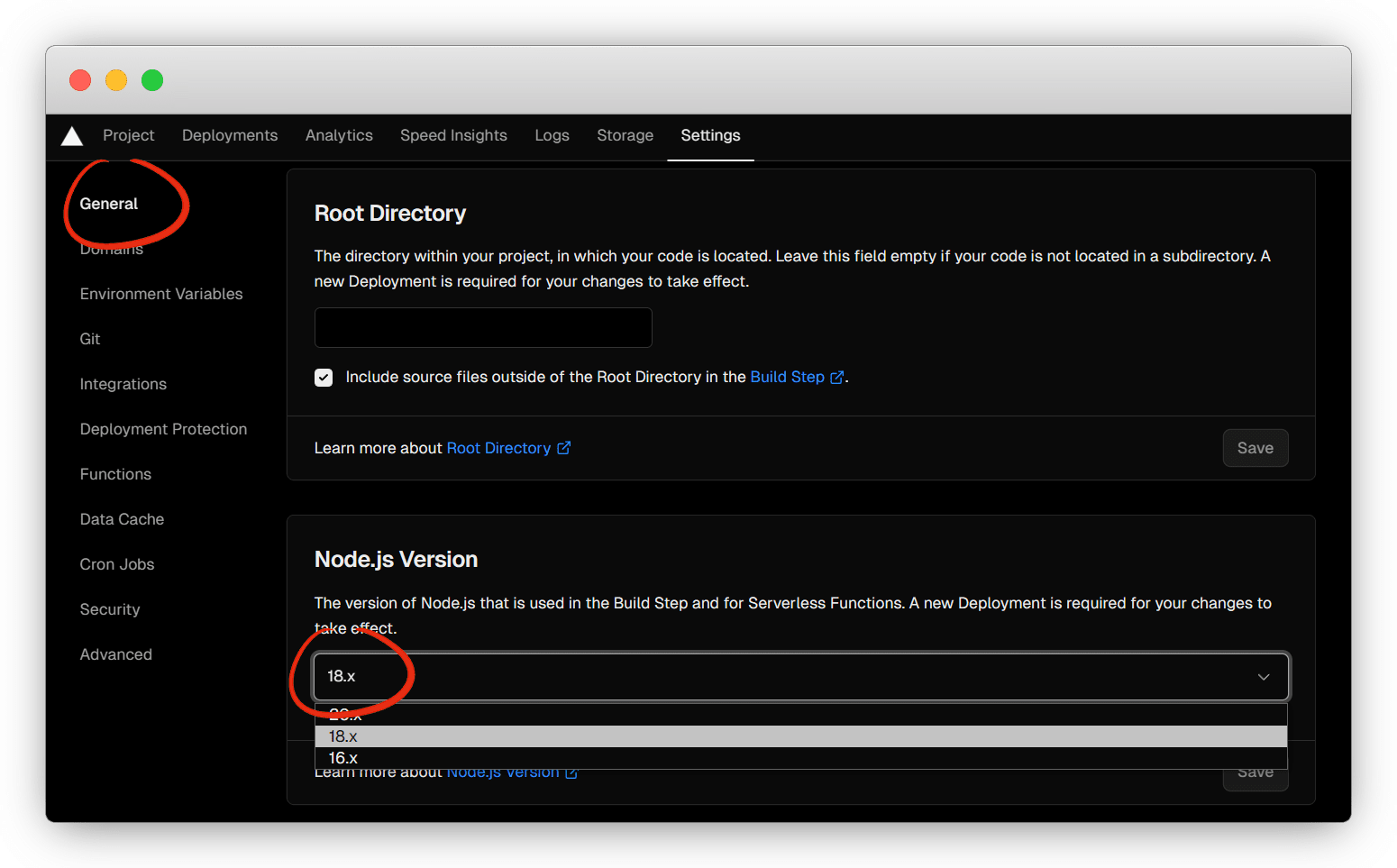
Task: Go to the Analytics tab
Action: tap(339, 135)
